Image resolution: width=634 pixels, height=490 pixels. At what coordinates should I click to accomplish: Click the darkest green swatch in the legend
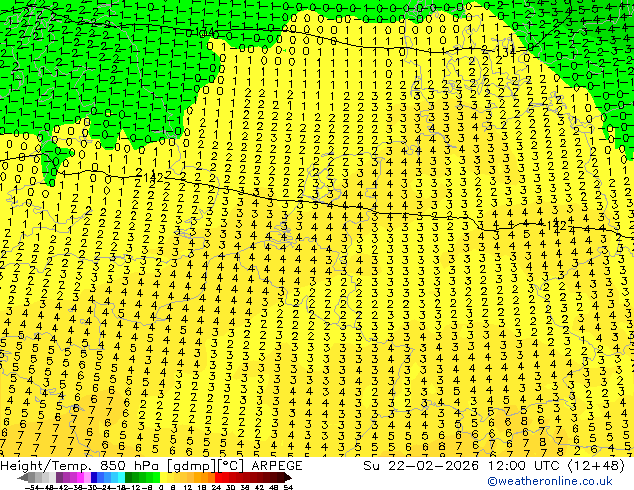point(129,477)
